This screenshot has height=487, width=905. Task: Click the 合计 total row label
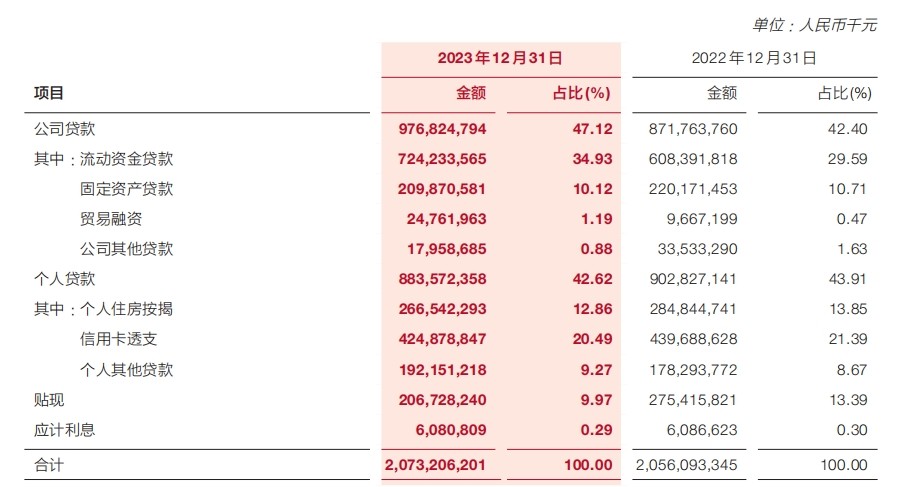point(49,464)
